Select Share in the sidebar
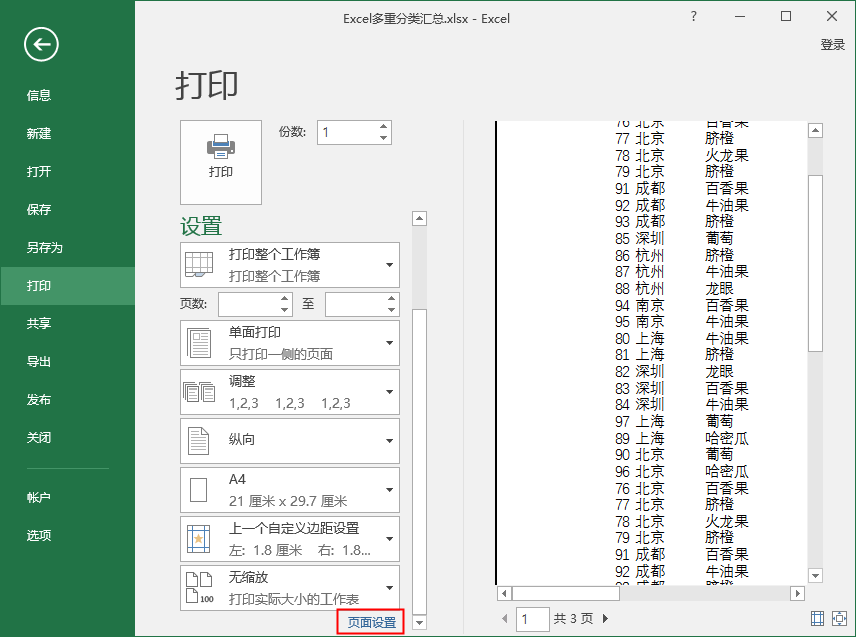 click(x=39, y=324)
